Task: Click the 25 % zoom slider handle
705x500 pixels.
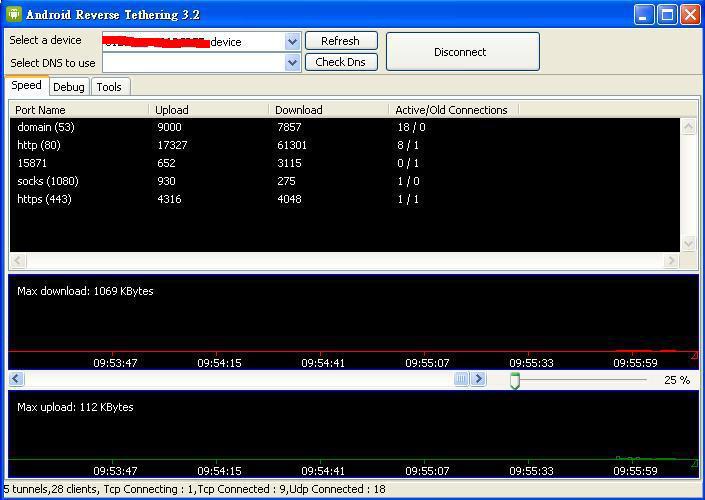Action: pos(515,380)
